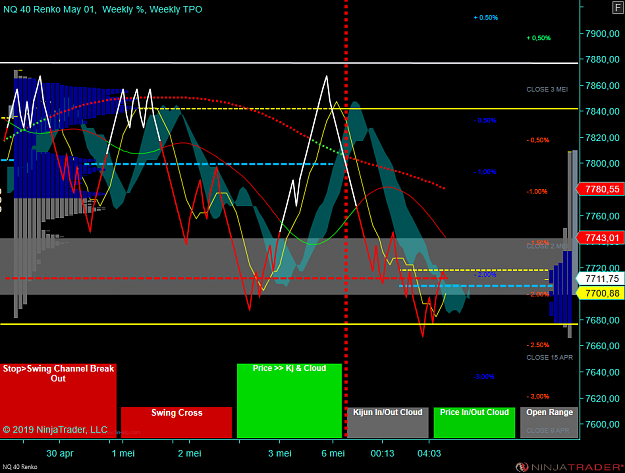Viewport: 625px width, 473px height.
Task: Click the NinjaTrader logo
Action: tap(569, 467)
